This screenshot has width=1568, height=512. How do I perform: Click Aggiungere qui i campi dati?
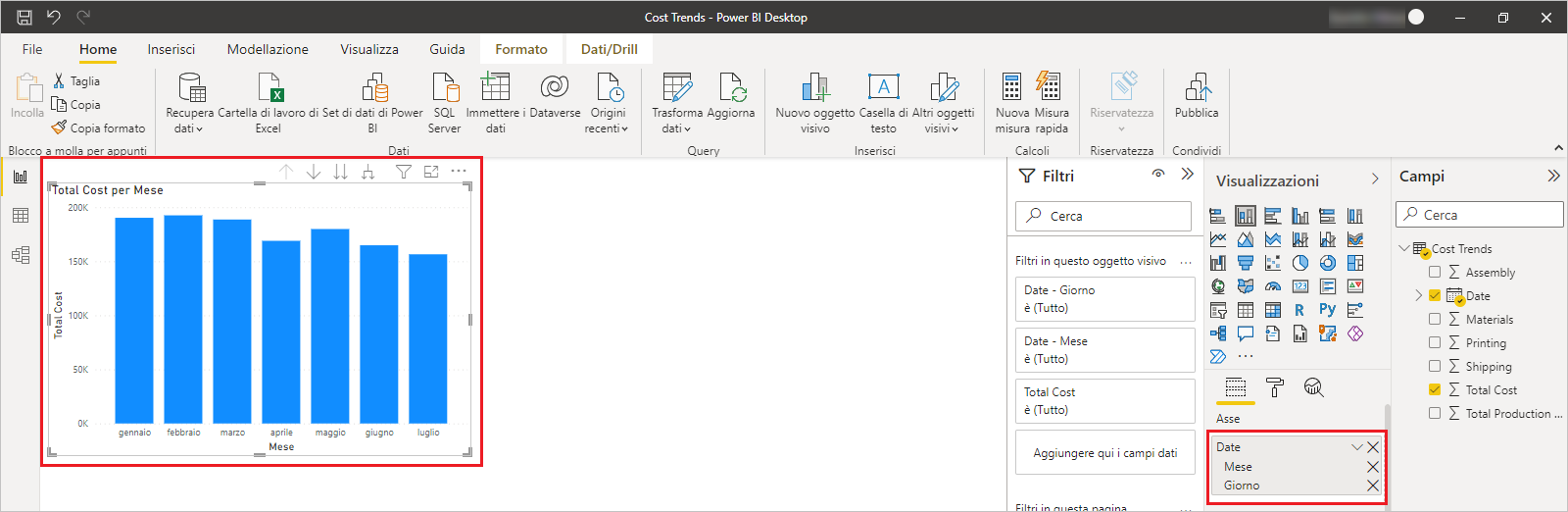point(1105,453)
